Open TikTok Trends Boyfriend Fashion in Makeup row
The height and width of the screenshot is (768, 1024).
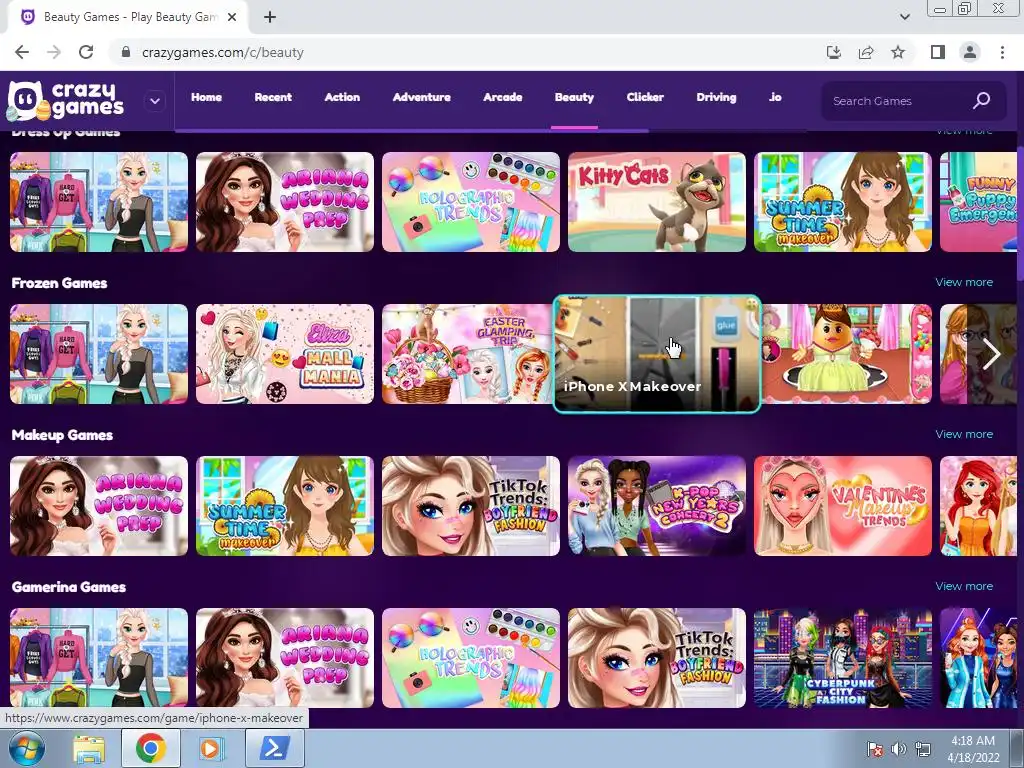(x=471, y=506)
